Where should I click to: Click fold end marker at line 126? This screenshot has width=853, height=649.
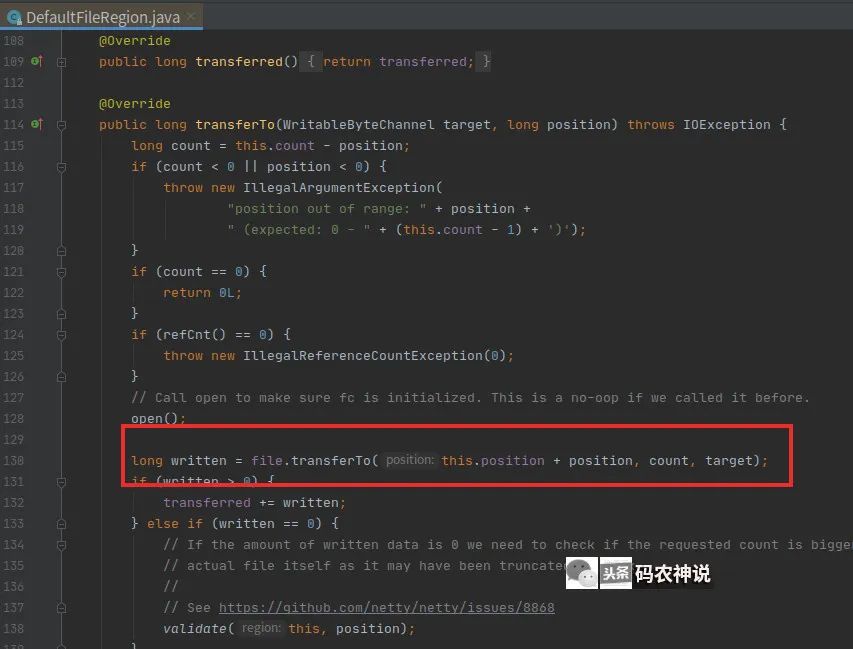[x=61, y=377]
